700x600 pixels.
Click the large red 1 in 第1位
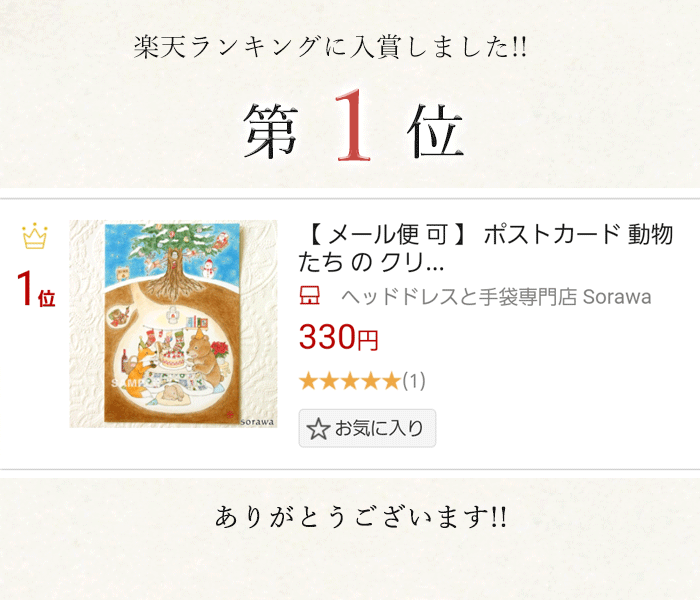[351, 124]
